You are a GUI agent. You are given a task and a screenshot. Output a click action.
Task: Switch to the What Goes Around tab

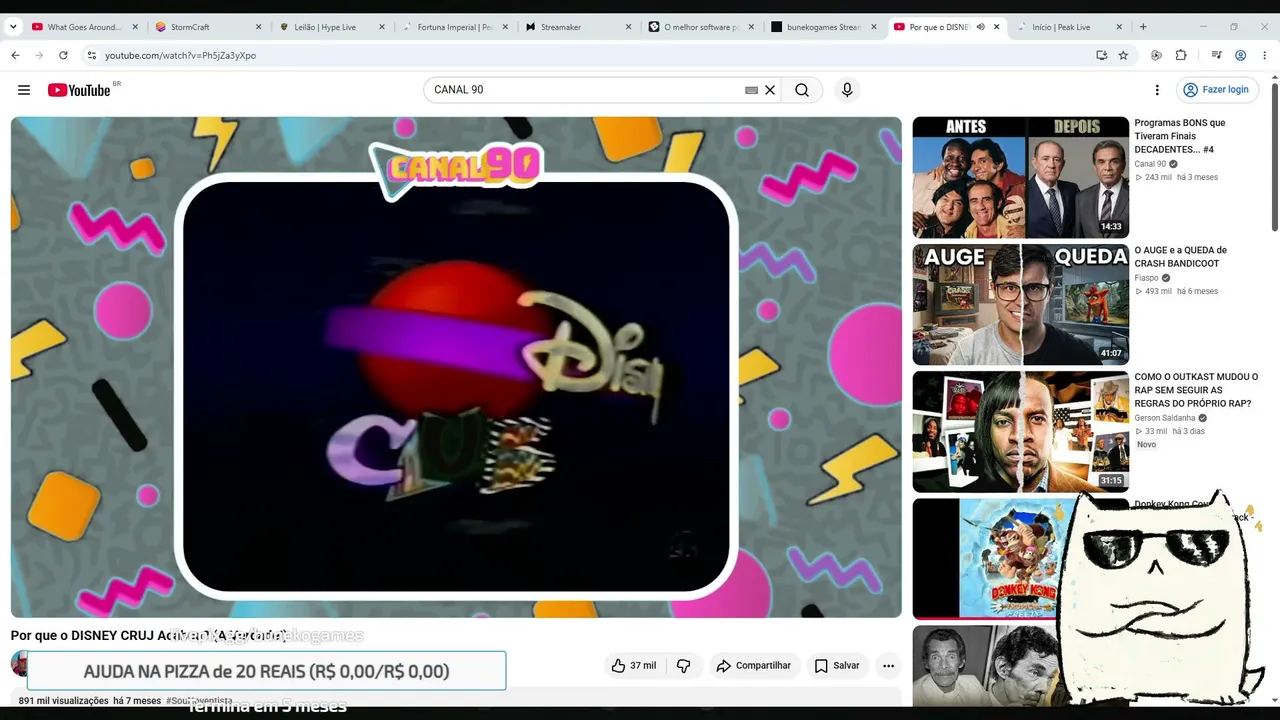tap(85, 27)
